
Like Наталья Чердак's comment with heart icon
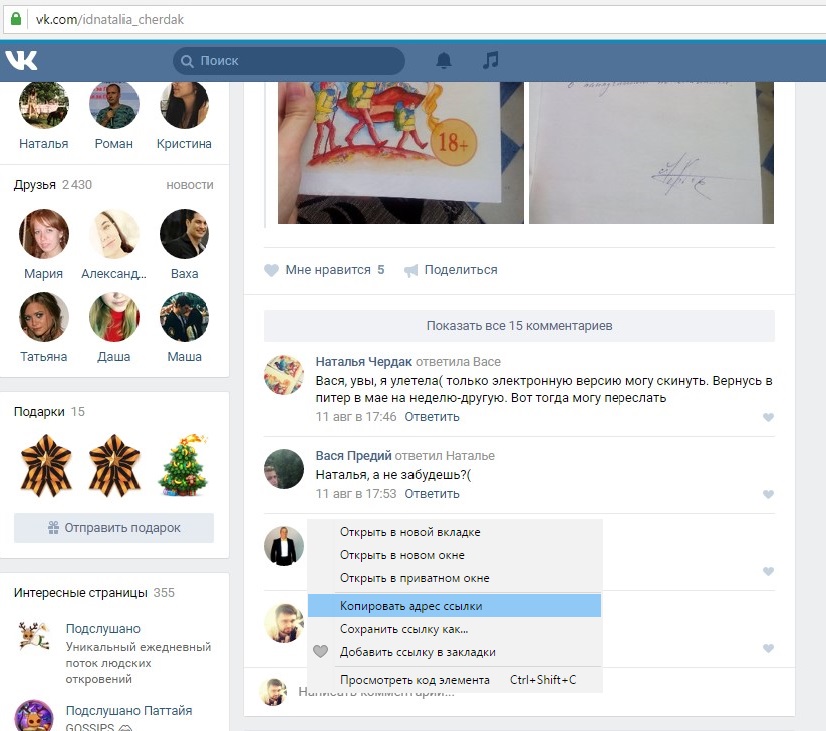[768, 418]
